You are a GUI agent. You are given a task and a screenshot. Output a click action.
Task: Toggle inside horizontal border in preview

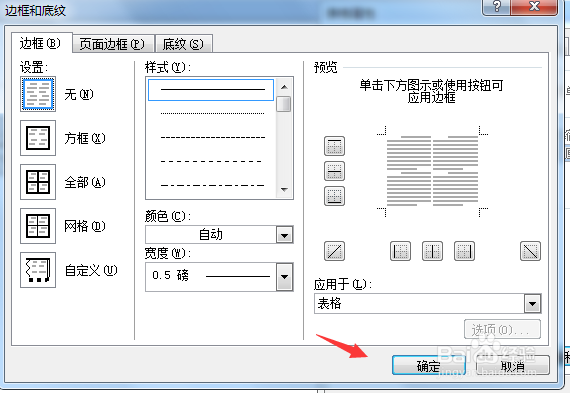pyautogui.click(x=334, y=171)
